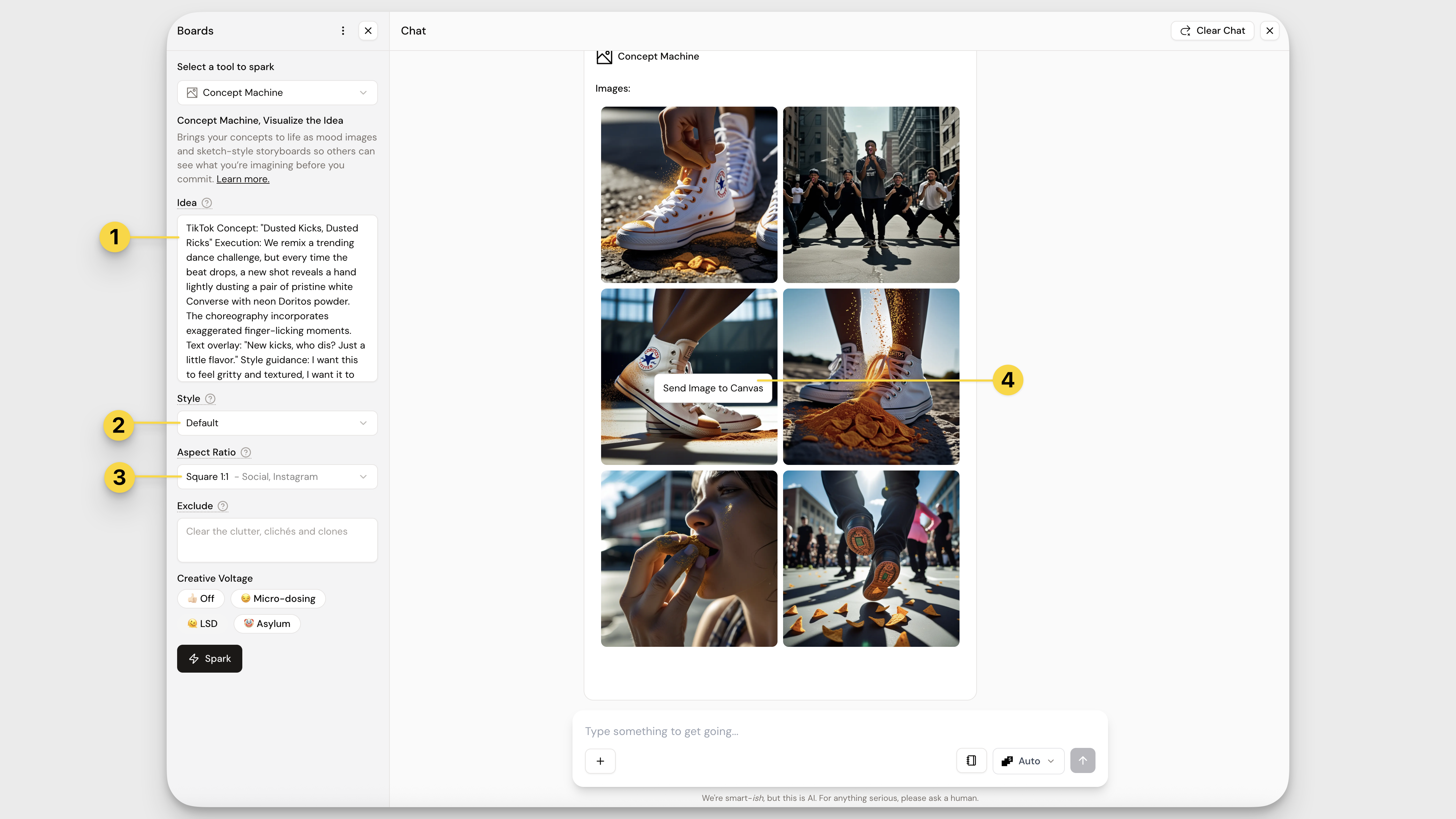Screen dimensions: 1456x819
Task: Select the woman eating Doritos thumbnail
Action: pos(689,559)
